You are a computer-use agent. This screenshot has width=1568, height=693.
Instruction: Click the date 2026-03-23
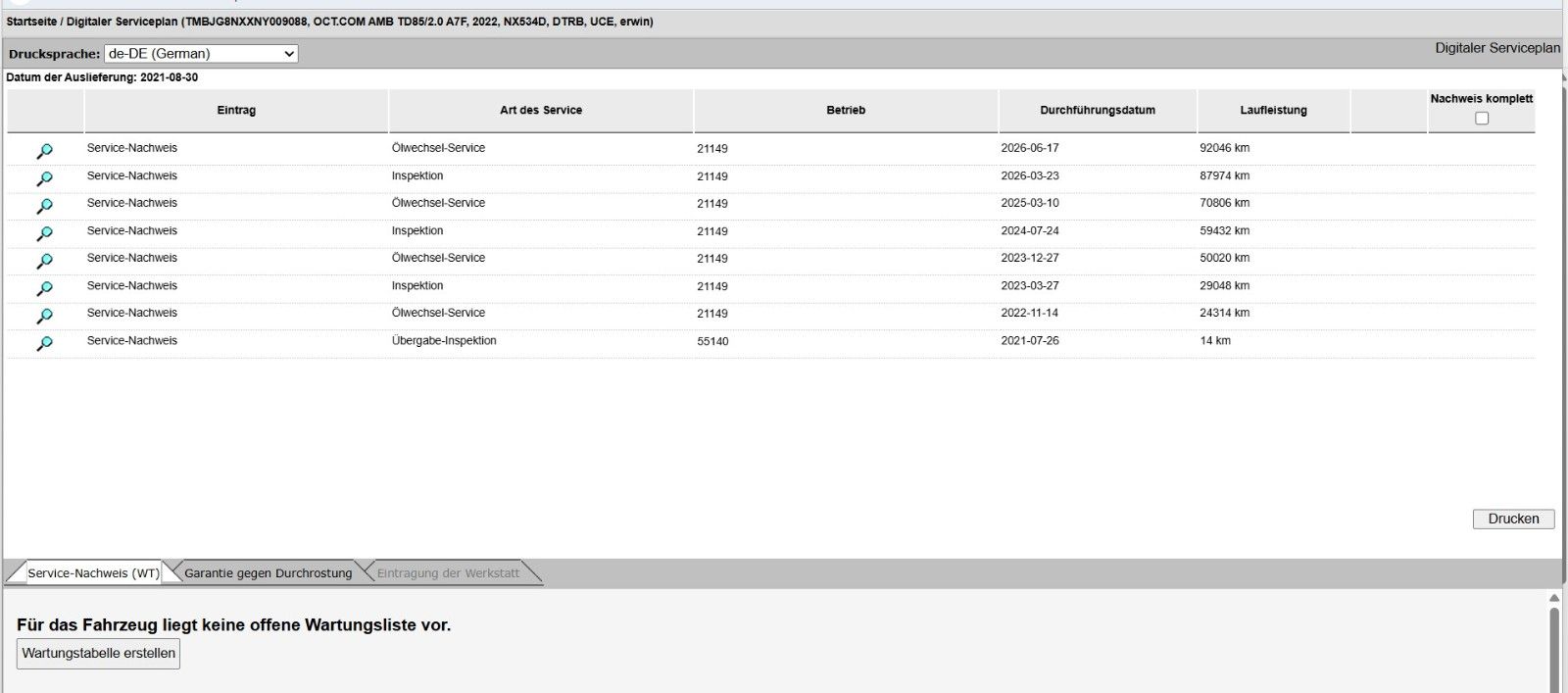(1030, 175)
